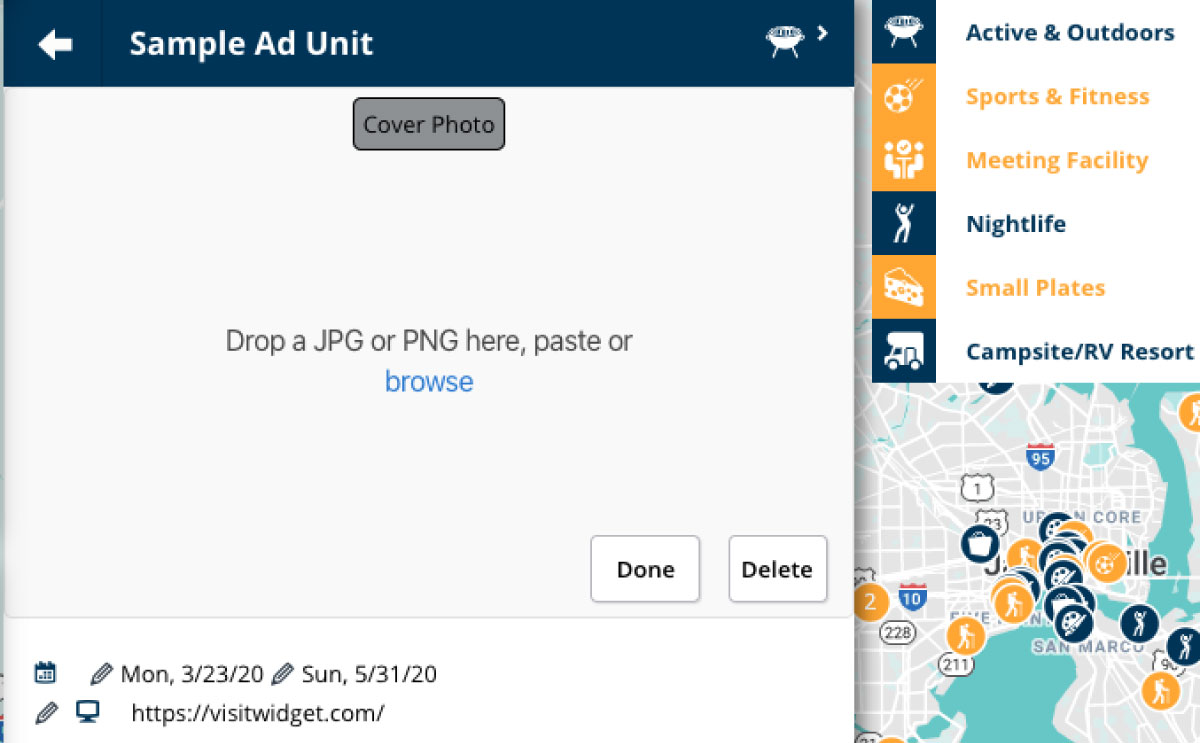Click the orange cluster marker numbered 2
This screenshot has width=1200, height=743.
coord(870,602)
